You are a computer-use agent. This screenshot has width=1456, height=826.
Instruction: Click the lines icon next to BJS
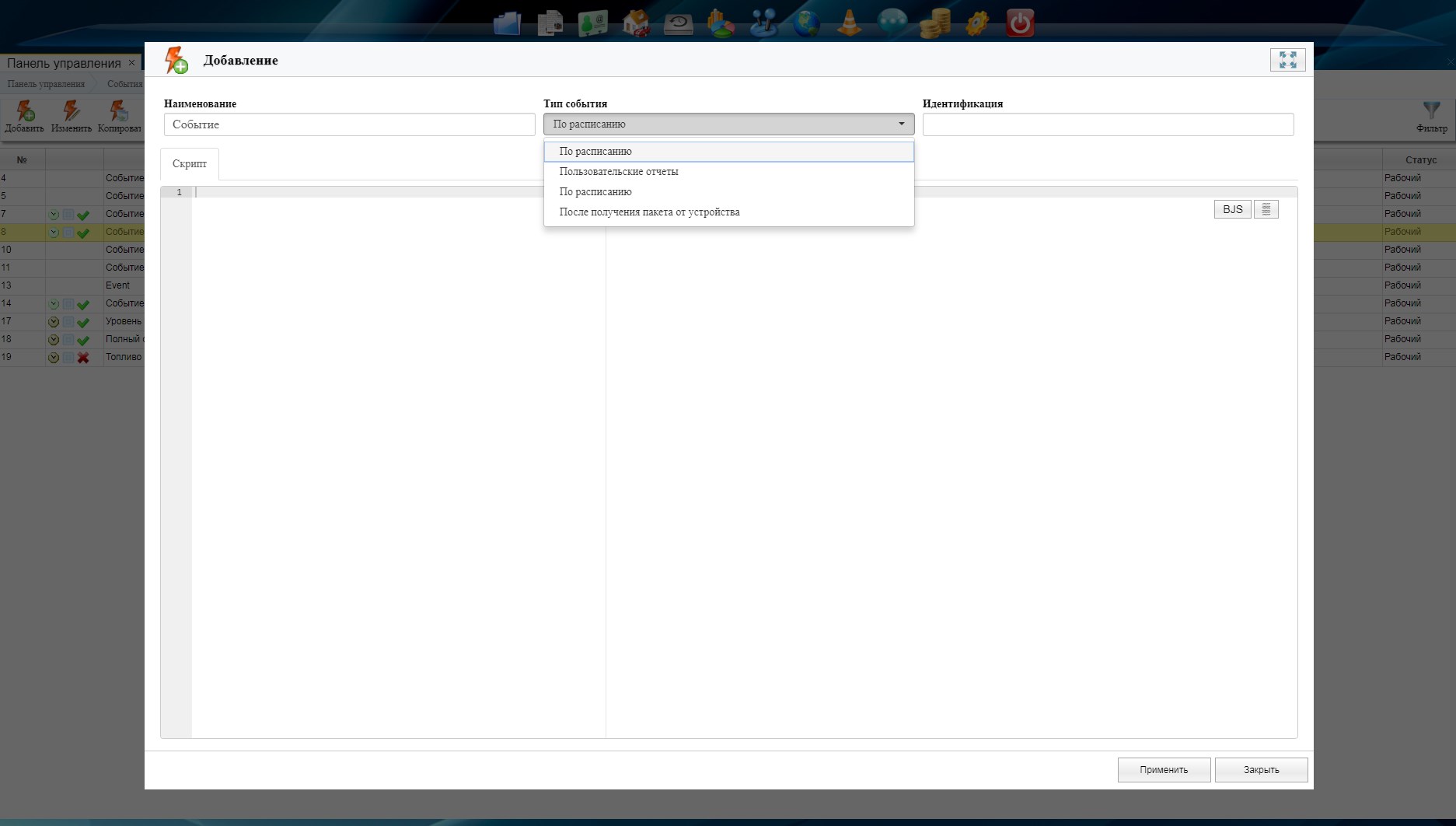tap(1266, 209)
